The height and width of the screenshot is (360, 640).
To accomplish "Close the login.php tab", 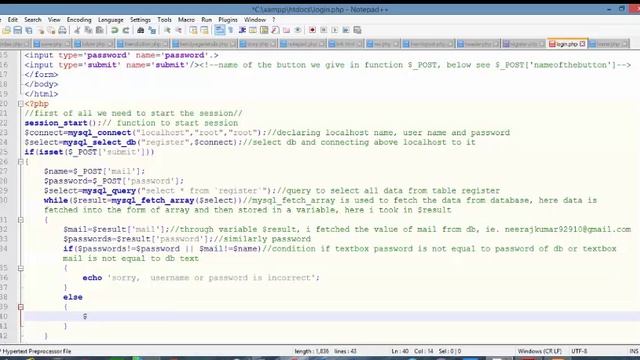I will tap(582, 44).
